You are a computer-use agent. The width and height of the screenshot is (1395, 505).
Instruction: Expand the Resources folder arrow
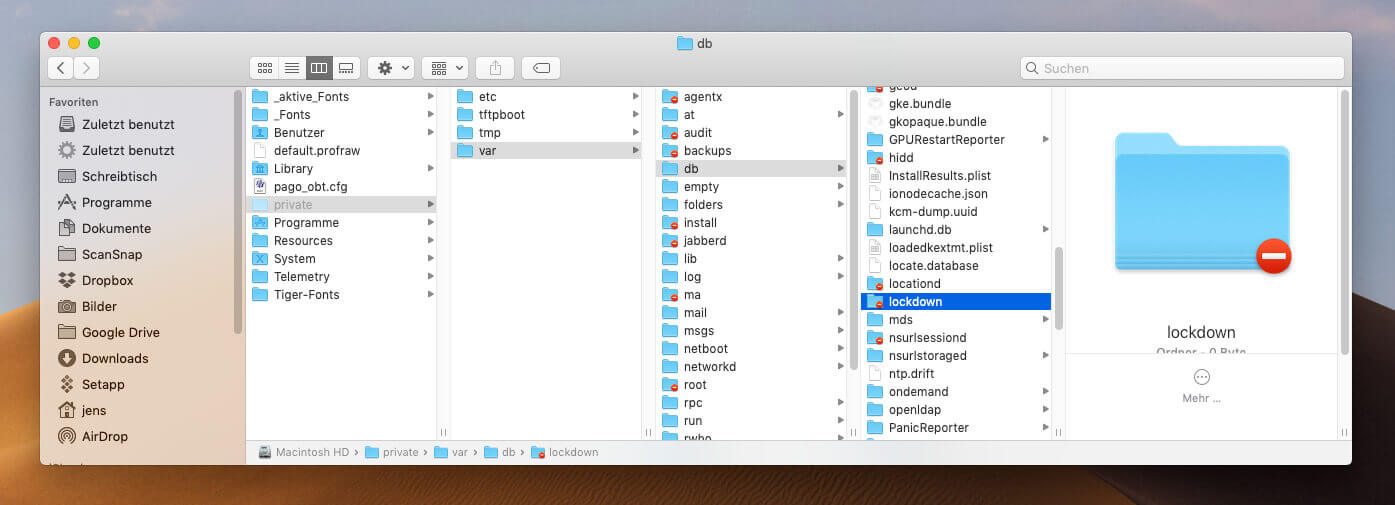430,240
